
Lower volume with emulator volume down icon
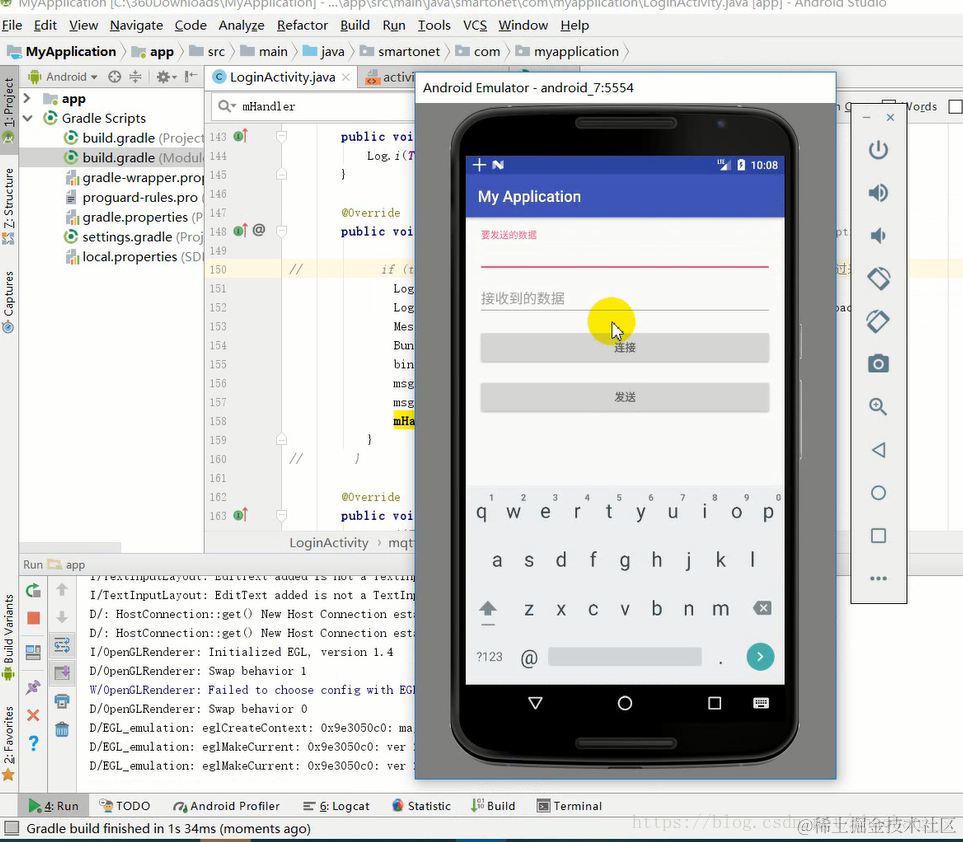click(x=878, y=236)
